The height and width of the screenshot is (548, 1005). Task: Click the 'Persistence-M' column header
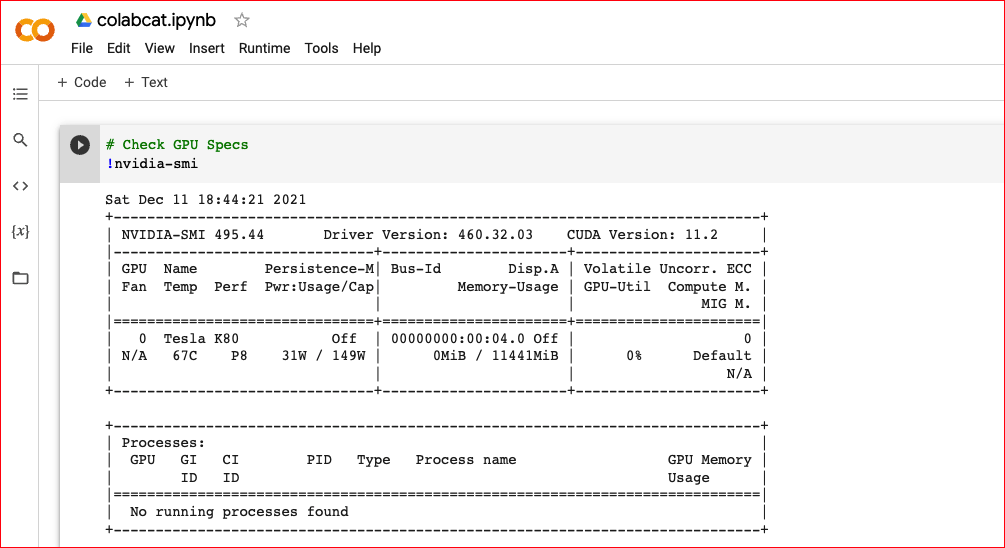tap(319, 269)
